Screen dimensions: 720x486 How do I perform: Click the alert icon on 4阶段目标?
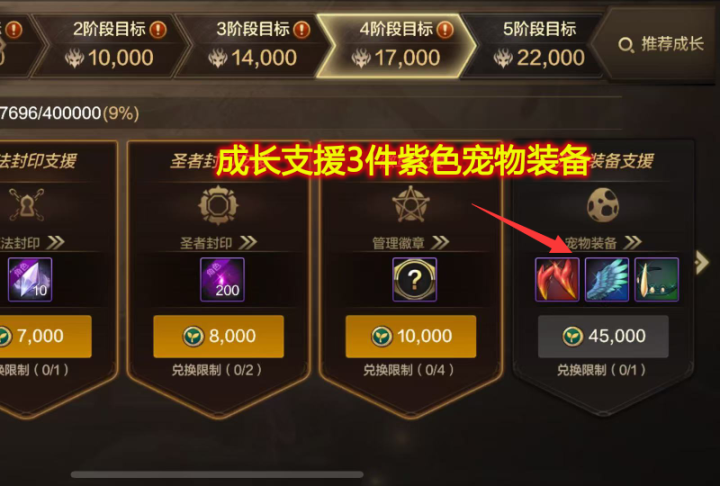click(x=444, y=30)
